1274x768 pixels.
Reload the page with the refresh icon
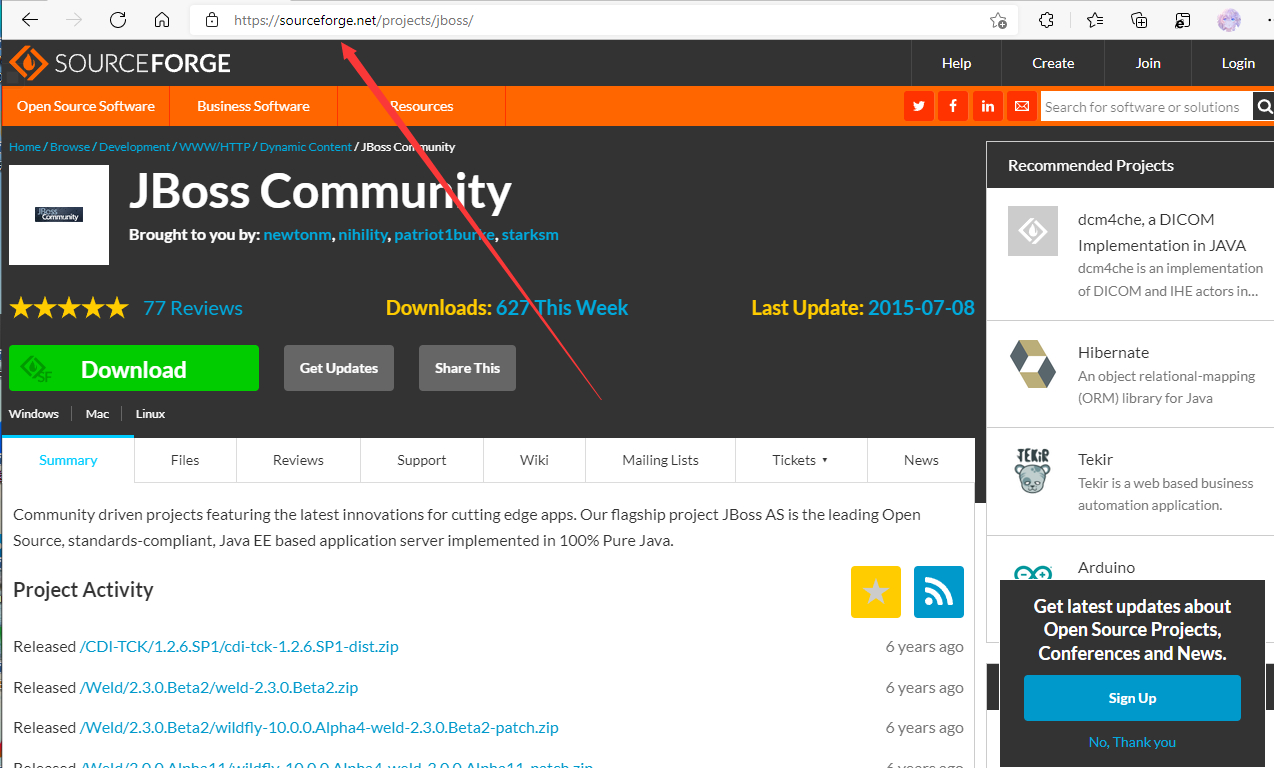118,20
